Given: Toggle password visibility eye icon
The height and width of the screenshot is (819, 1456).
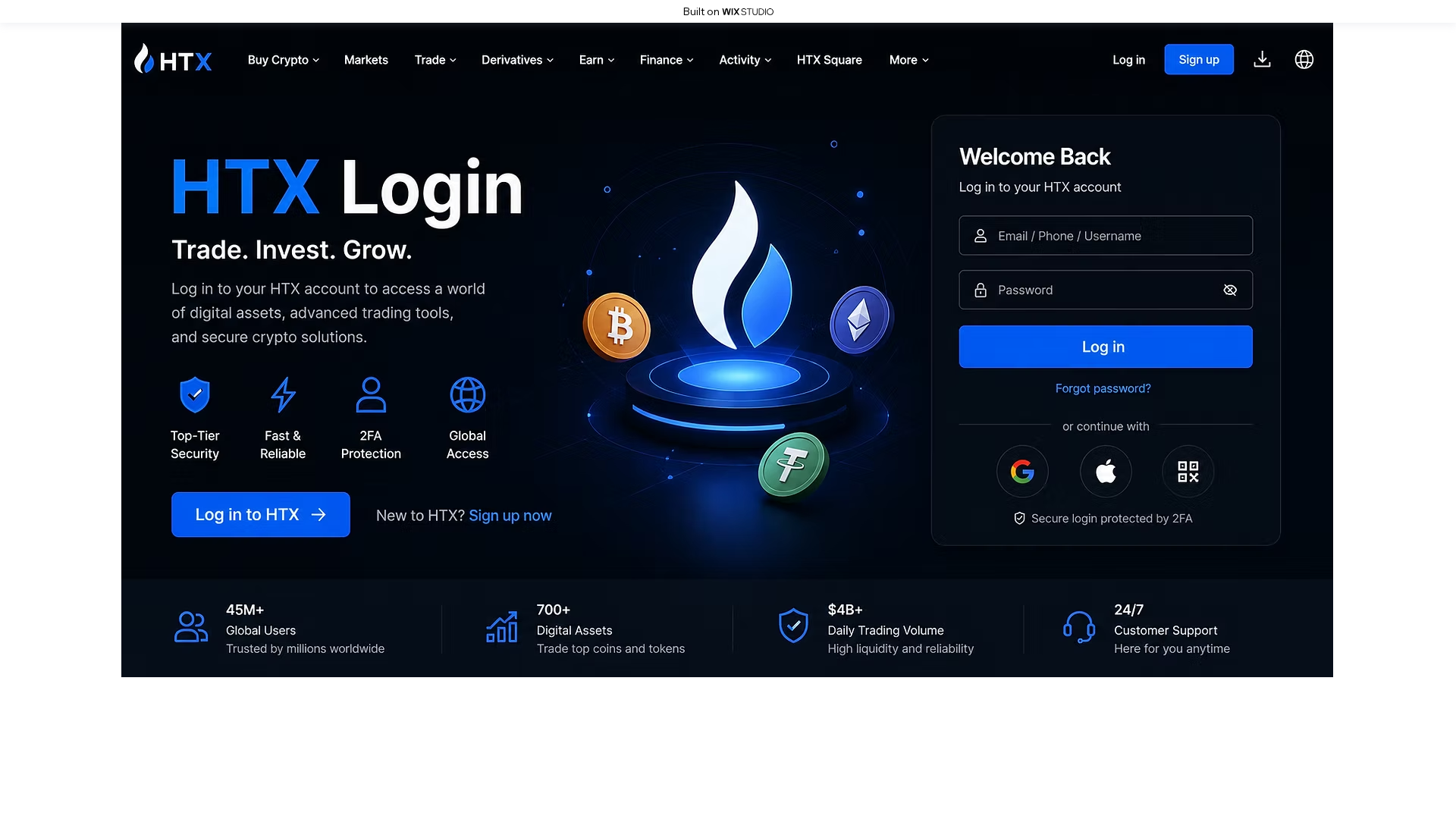Looking at the screenshot, I should pyautogui.click(x=1230, y=290).
